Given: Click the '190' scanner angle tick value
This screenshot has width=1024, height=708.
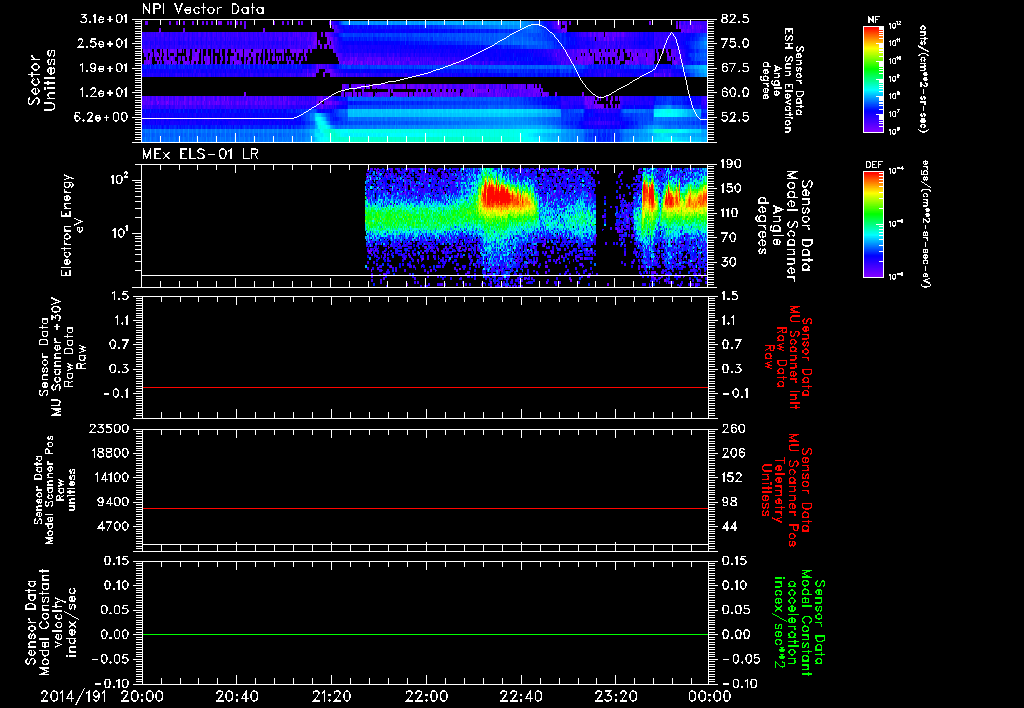Looking at the screenshot, I should click(731, 164).
